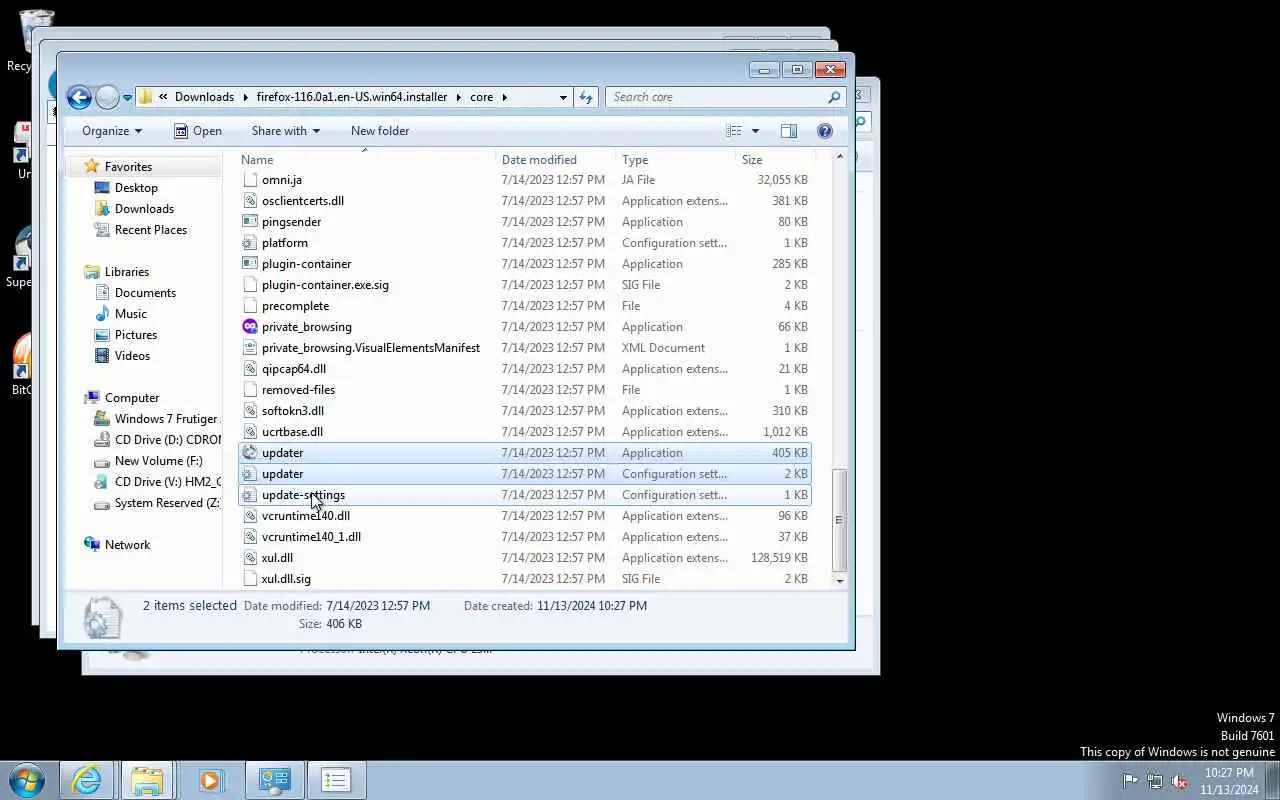This screenshot has width=1280, height=800.
Task: Select the private_browsing application icon
Action: [x=250, y=327]
